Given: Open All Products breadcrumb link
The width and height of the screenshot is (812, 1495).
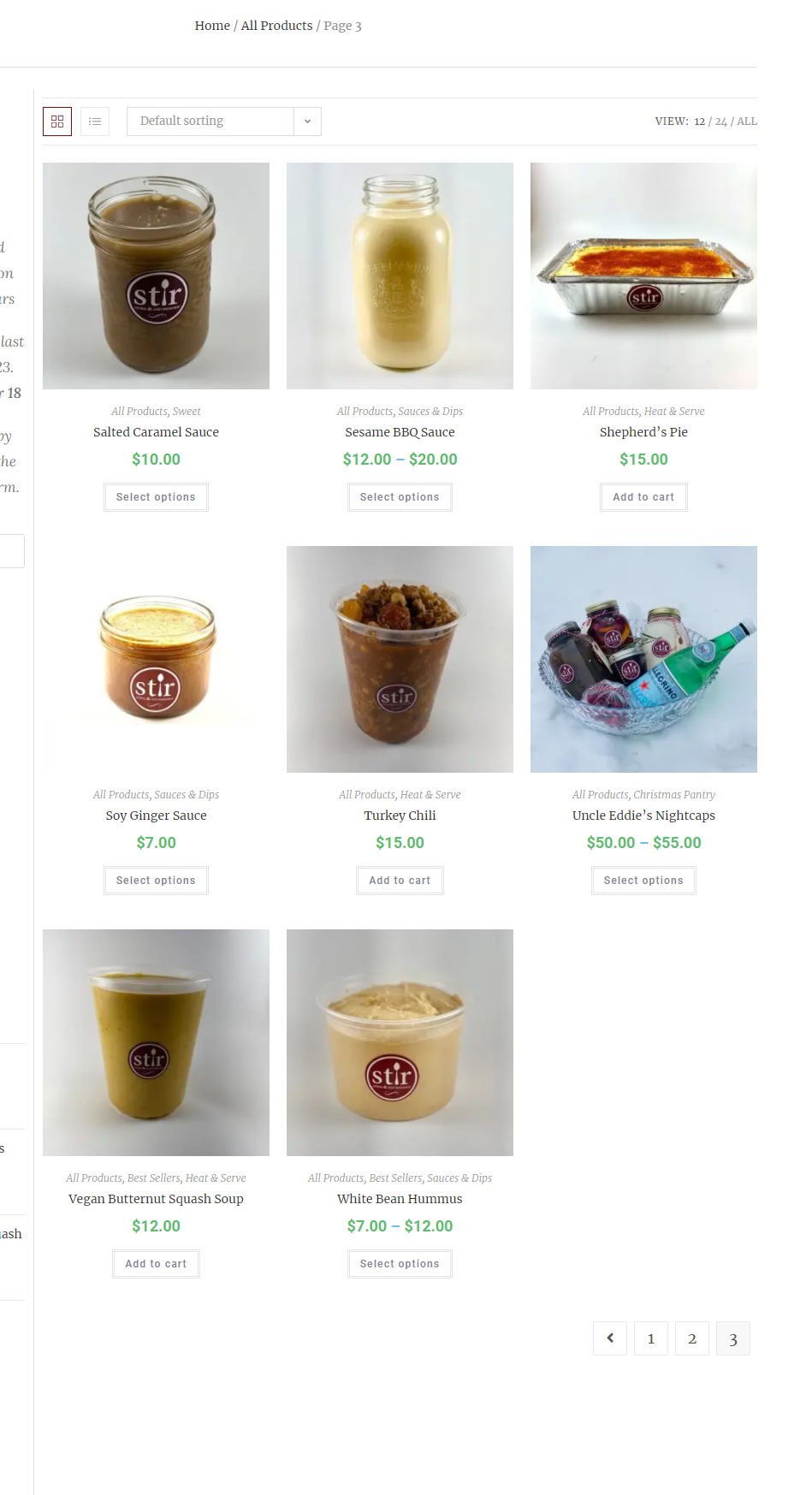Looking at the screenshot, I should [x=276, y=26].
